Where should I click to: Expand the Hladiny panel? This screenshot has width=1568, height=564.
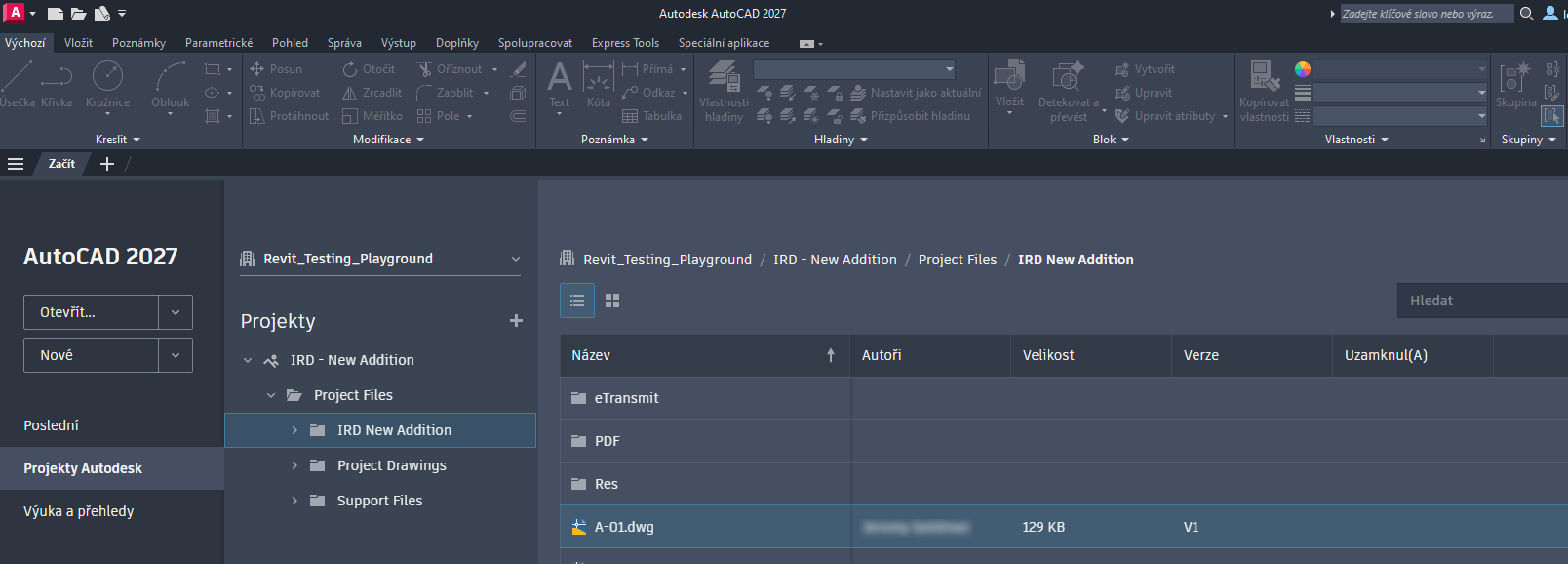(841, 140)
